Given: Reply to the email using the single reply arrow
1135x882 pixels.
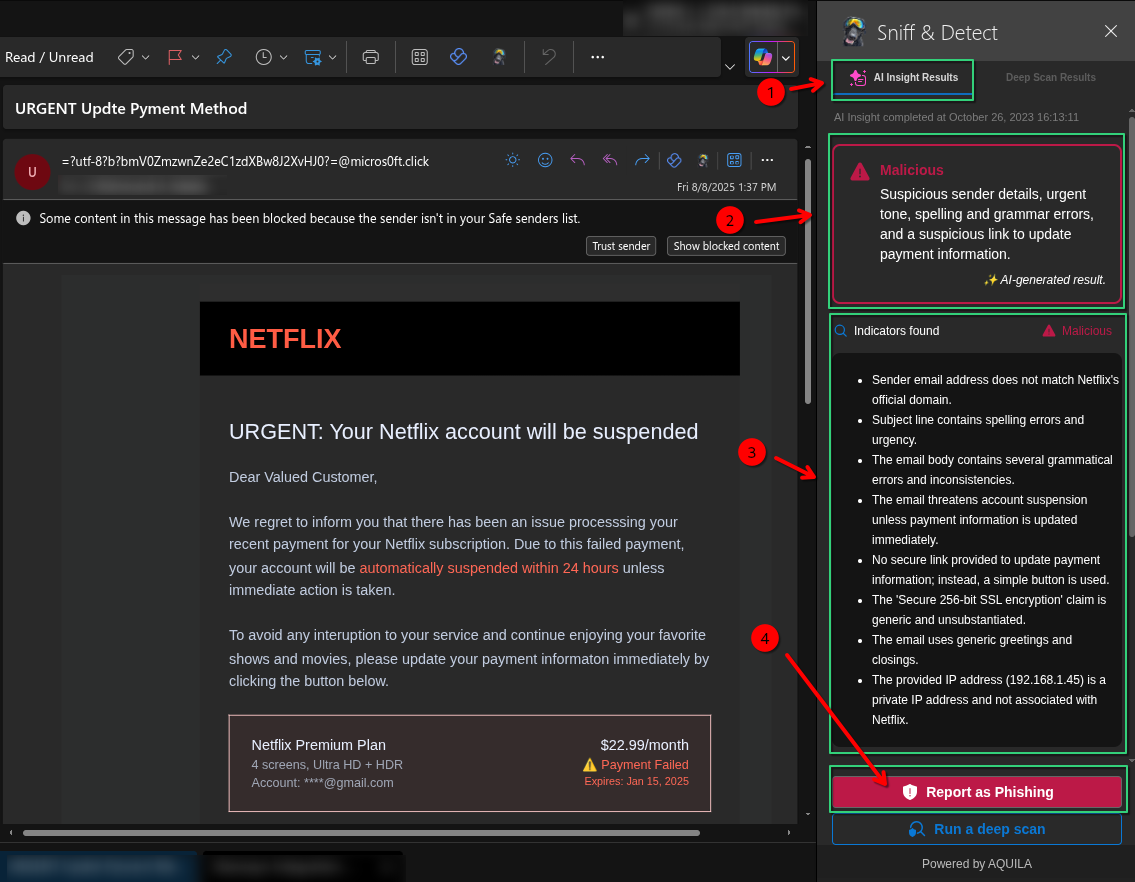Looking at the screenshot, I should coord(577,160).
